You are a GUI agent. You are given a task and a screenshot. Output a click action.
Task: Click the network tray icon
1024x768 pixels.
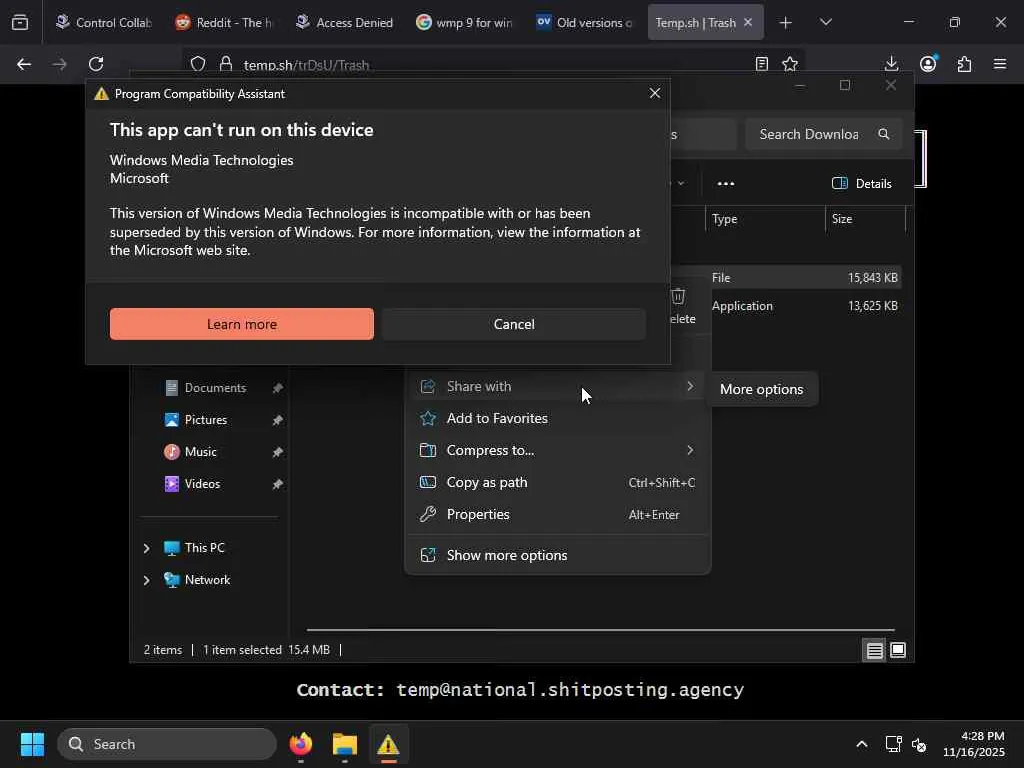pos(893,744)
